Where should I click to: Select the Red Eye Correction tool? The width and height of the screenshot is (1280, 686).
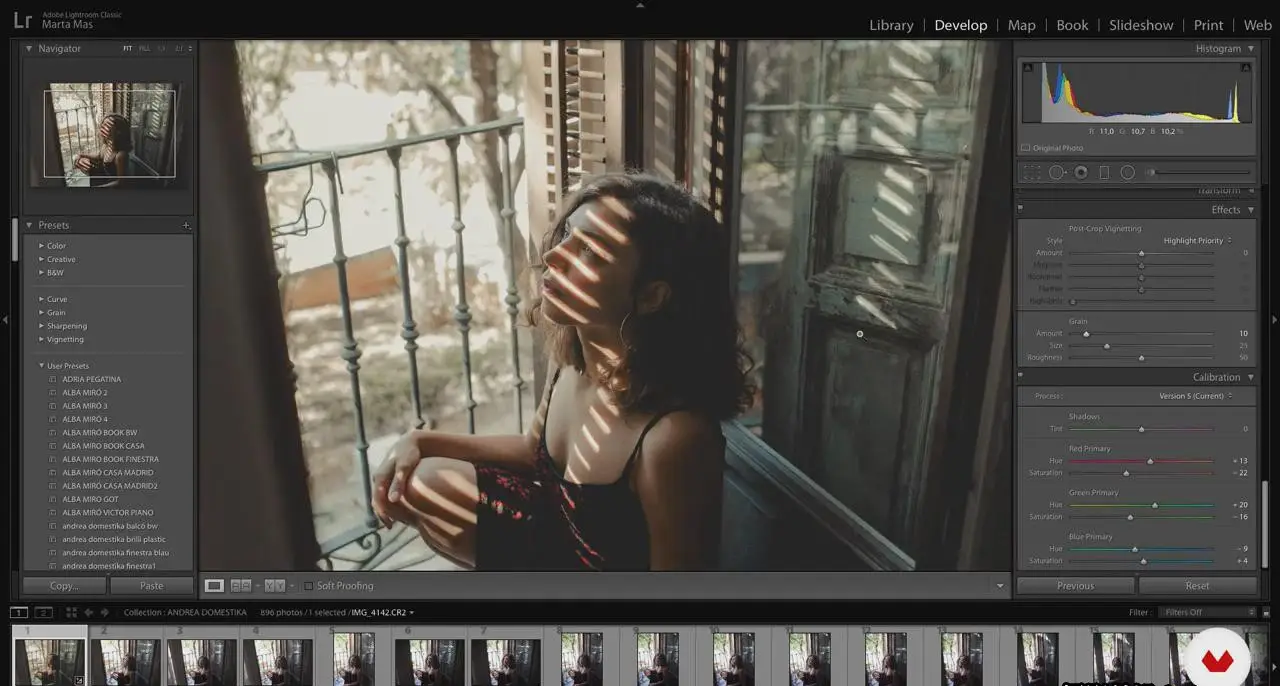1081,173
